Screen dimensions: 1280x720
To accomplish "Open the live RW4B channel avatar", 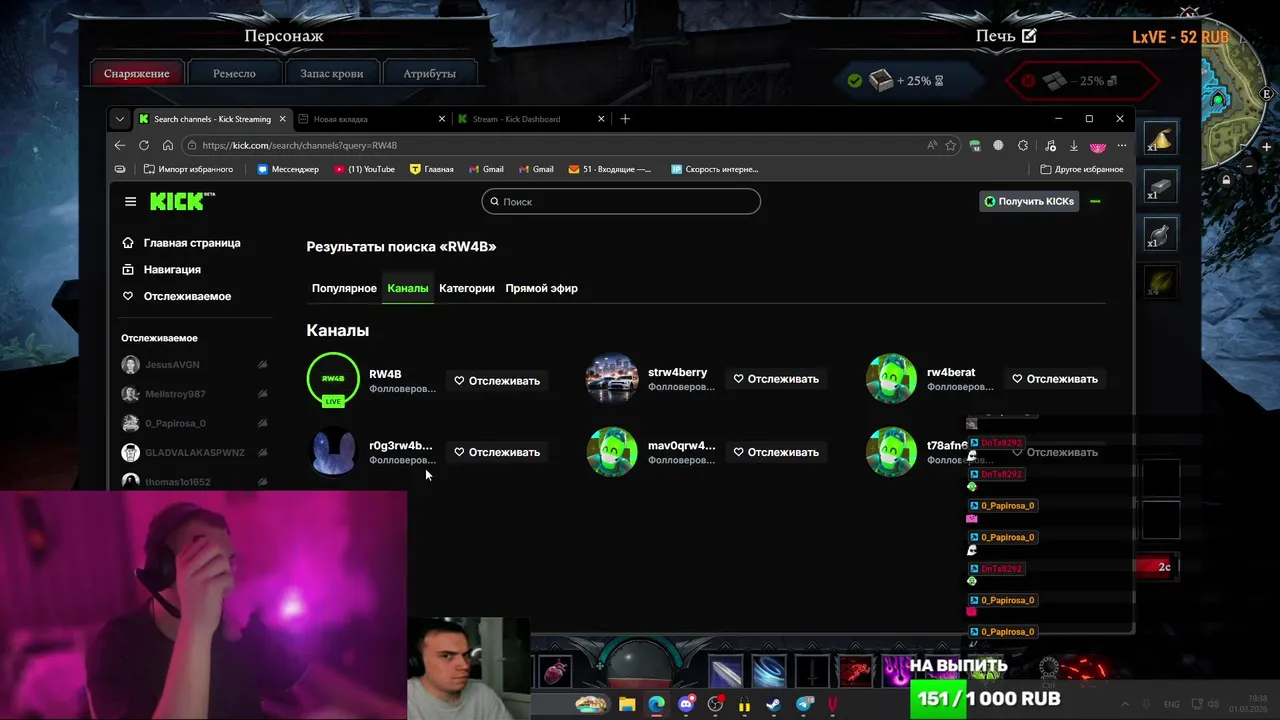I will (333, 379).
